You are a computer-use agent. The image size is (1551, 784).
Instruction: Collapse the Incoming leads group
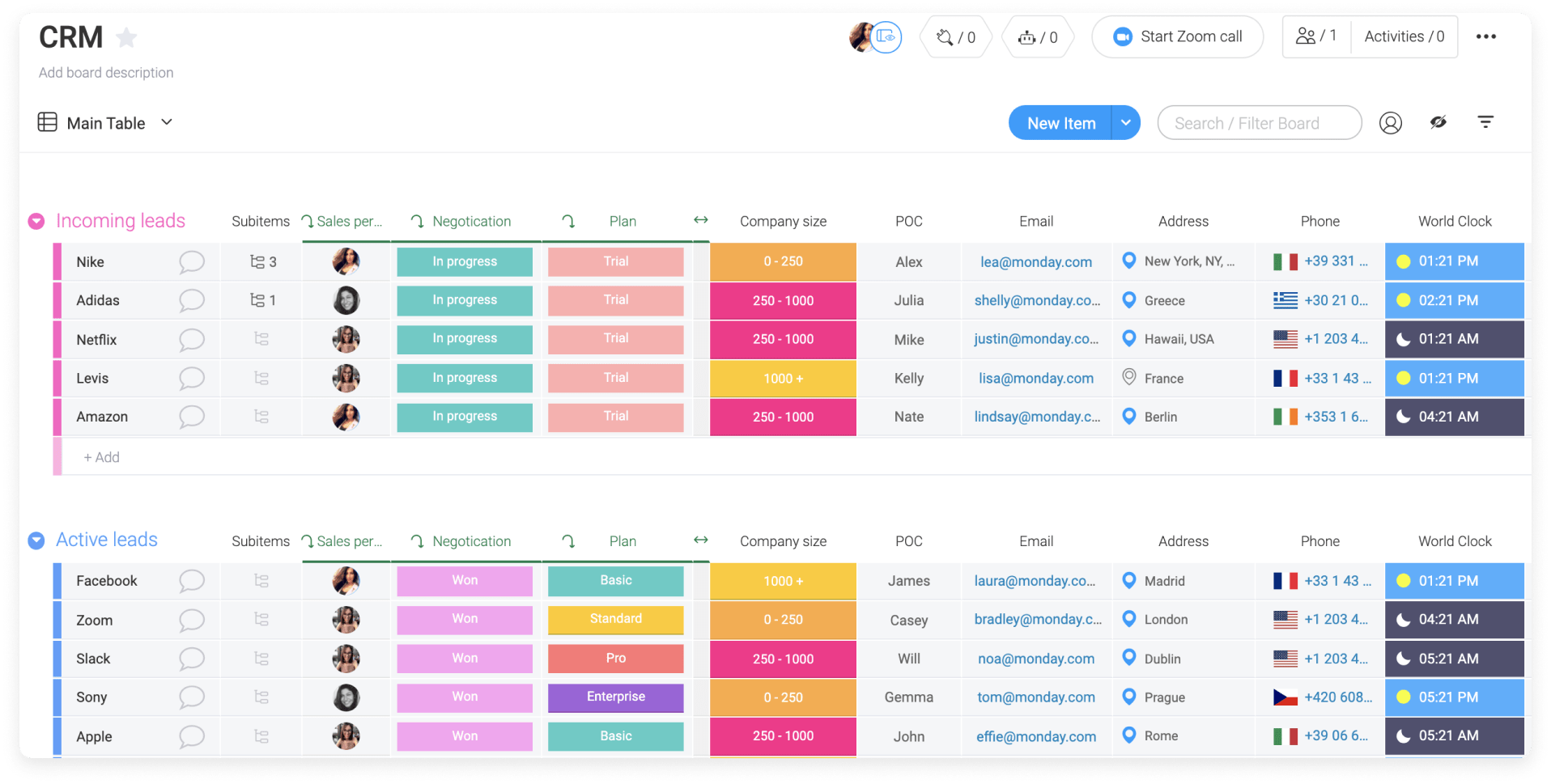[36, 220]
